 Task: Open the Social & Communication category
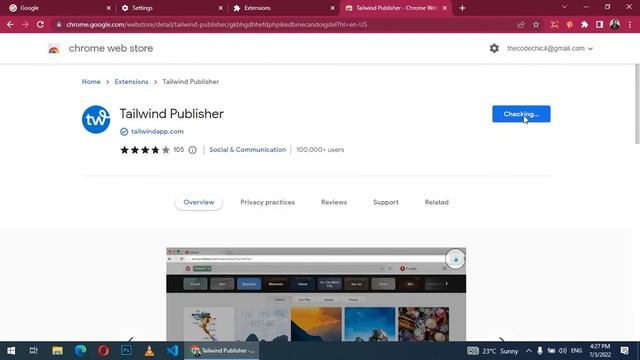pyautogui.click(x=247, y=150)
